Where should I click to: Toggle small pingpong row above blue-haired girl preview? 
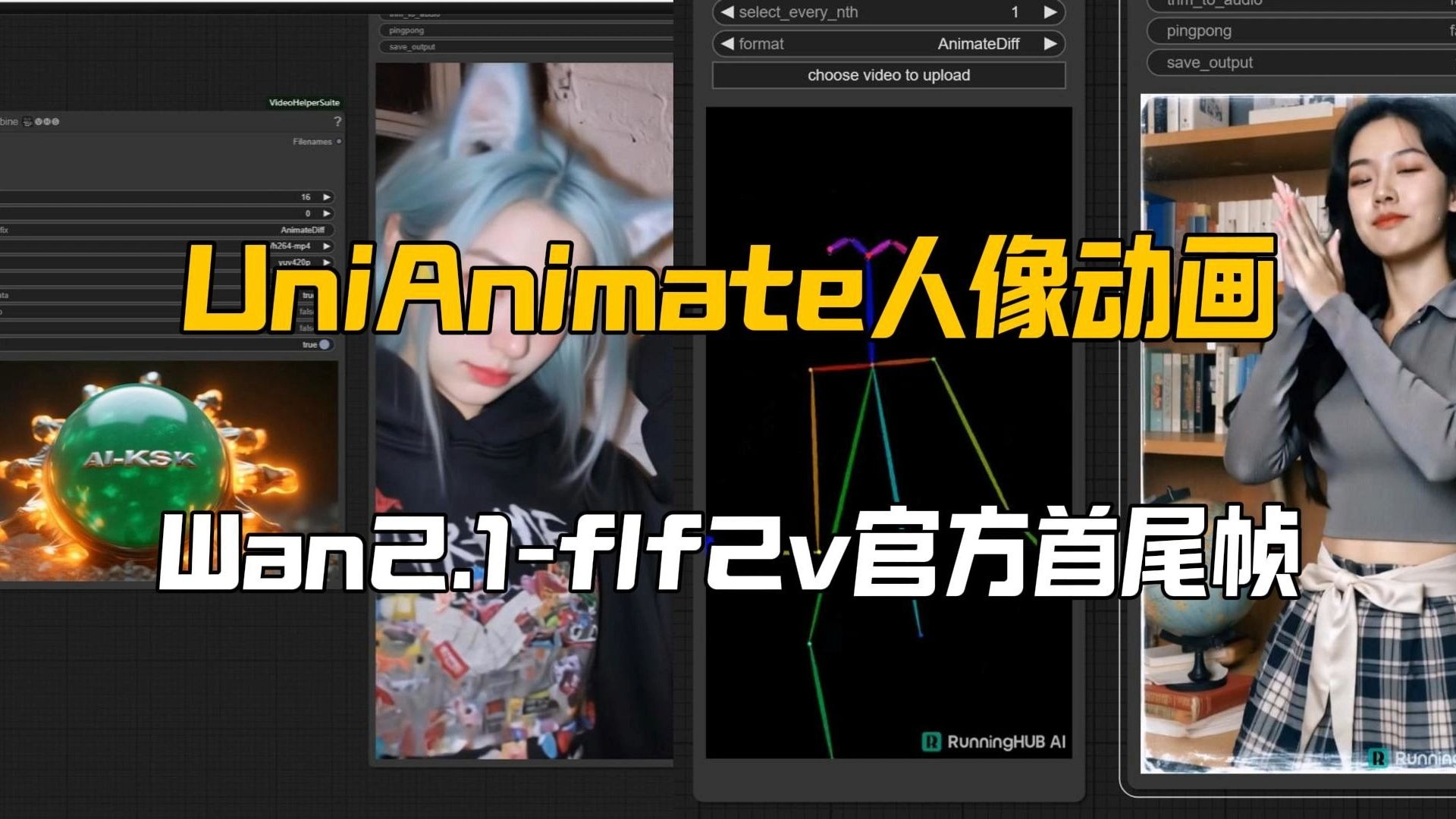coord(526,30)
